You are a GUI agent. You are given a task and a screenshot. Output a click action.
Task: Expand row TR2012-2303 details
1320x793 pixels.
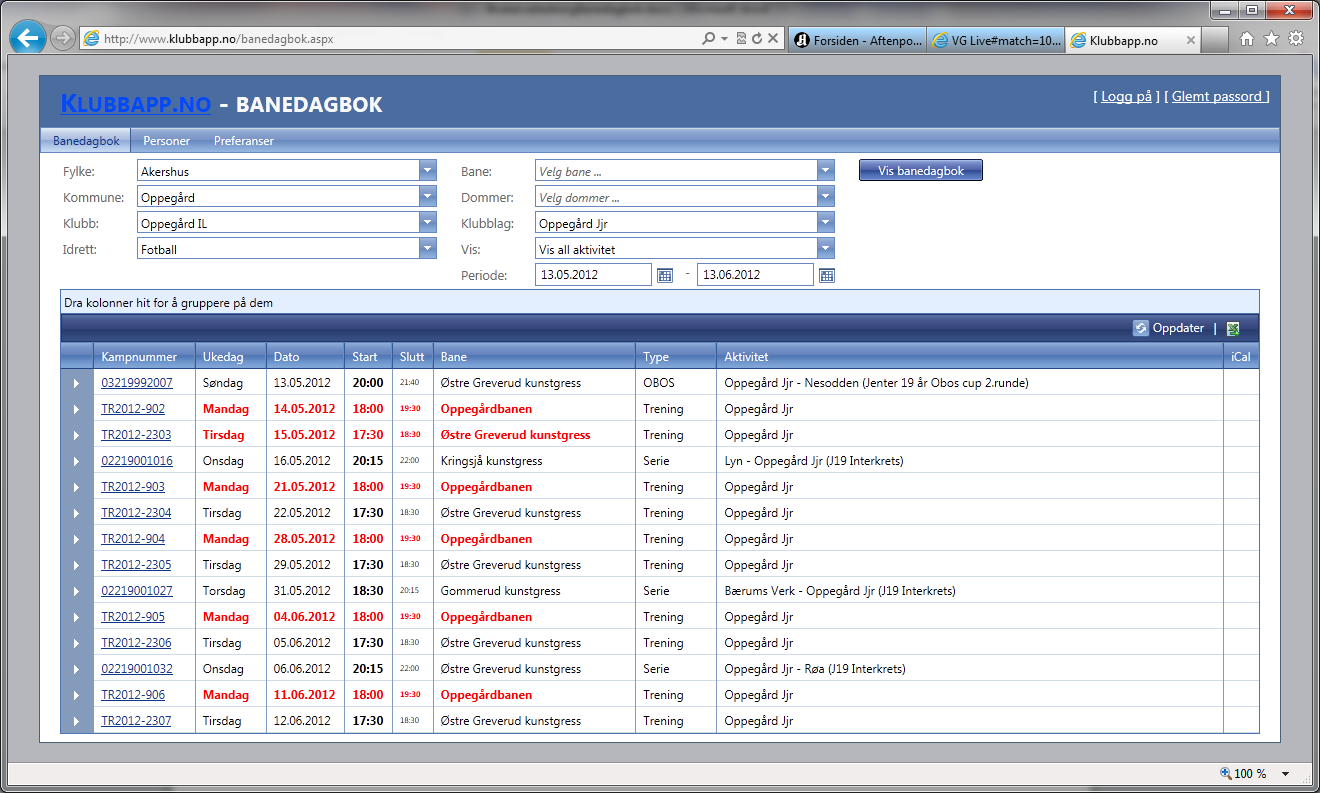click(76, 435)
